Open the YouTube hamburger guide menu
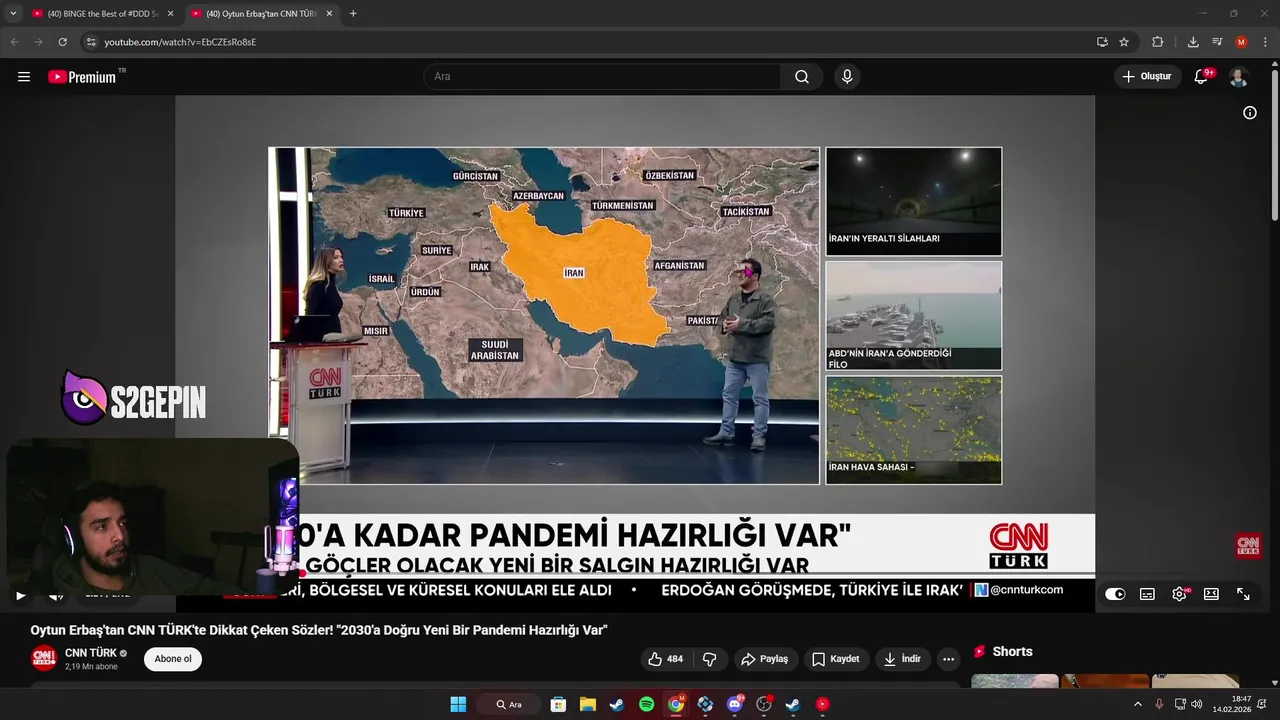 click(x=24, y=77)
